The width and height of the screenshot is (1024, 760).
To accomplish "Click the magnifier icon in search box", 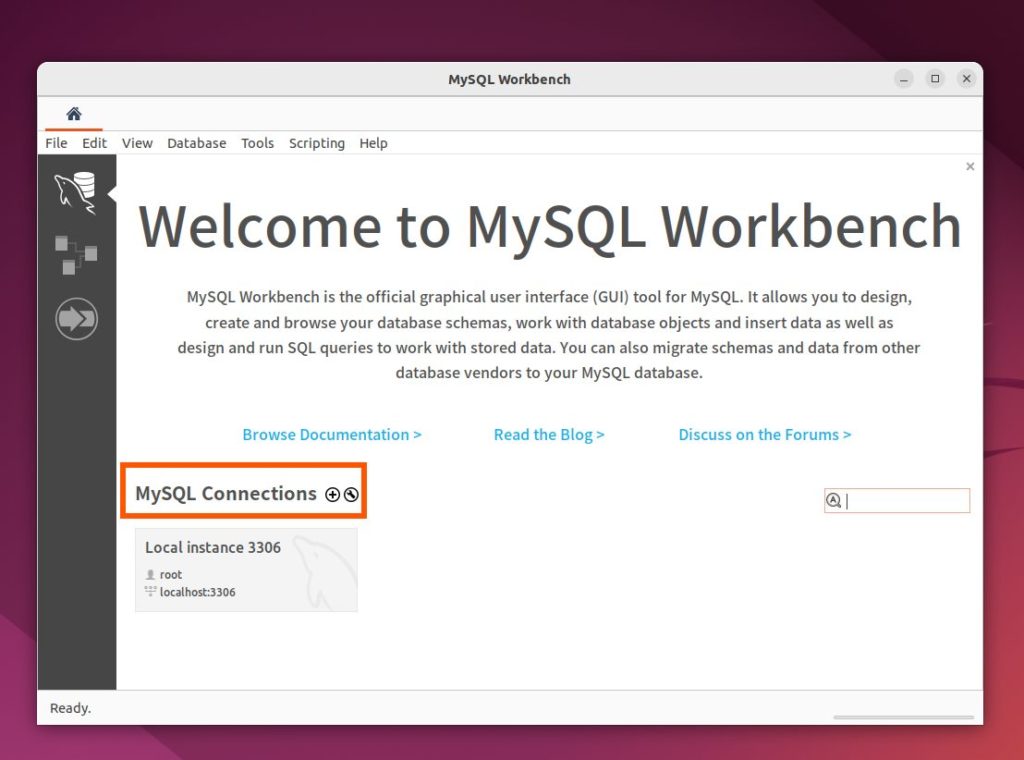I will 834,501.
